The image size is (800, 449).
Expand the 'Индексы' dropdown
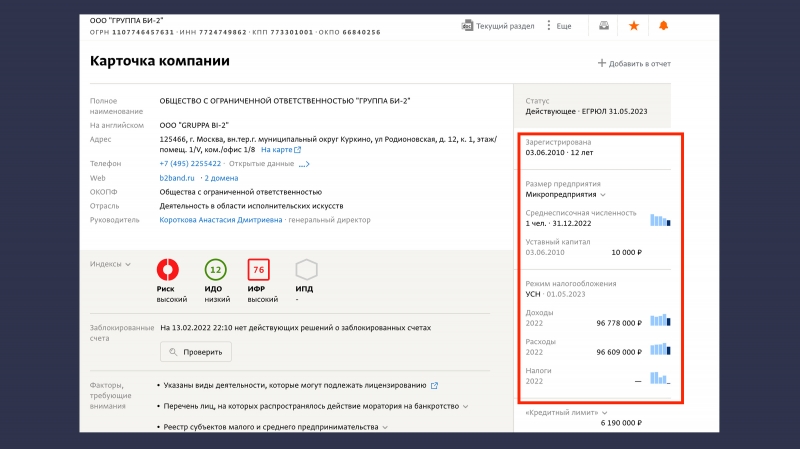pos(110,264)
